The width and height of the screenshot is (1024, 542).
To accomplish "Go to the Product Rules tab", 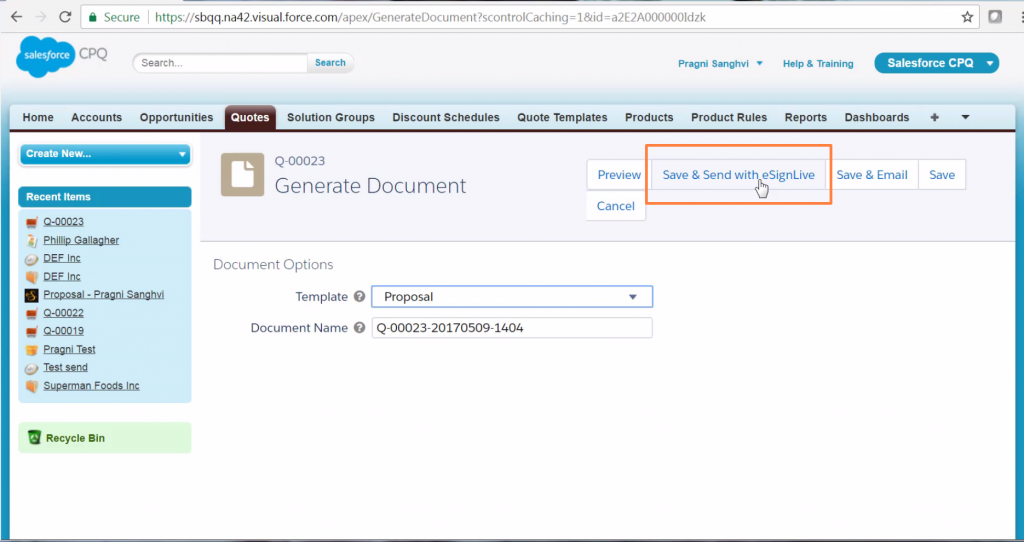I will point(729,118).
